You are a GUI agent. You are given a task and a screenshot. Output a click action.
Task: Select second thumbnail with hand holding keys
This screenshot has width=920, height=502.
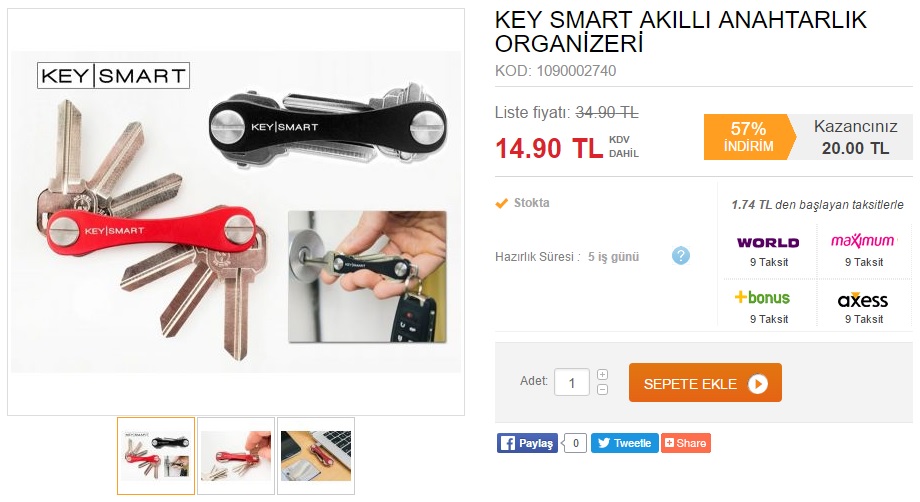click(x=236, y=456)
